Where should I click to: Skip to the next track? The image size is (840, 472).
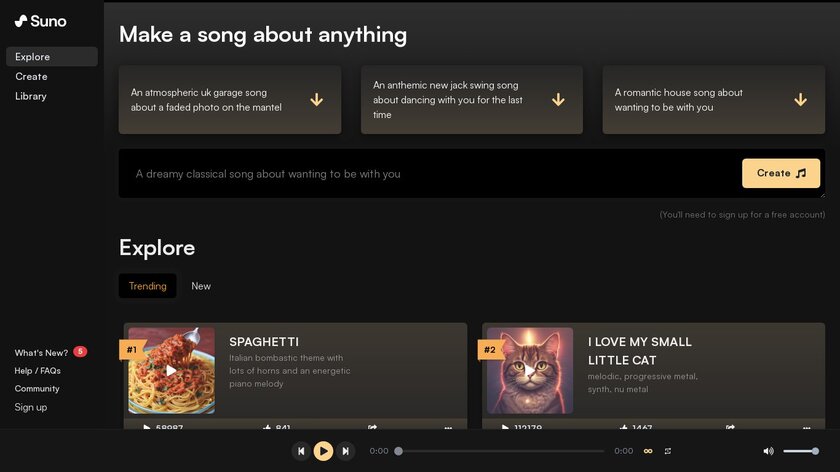click(x=346, y=451)
